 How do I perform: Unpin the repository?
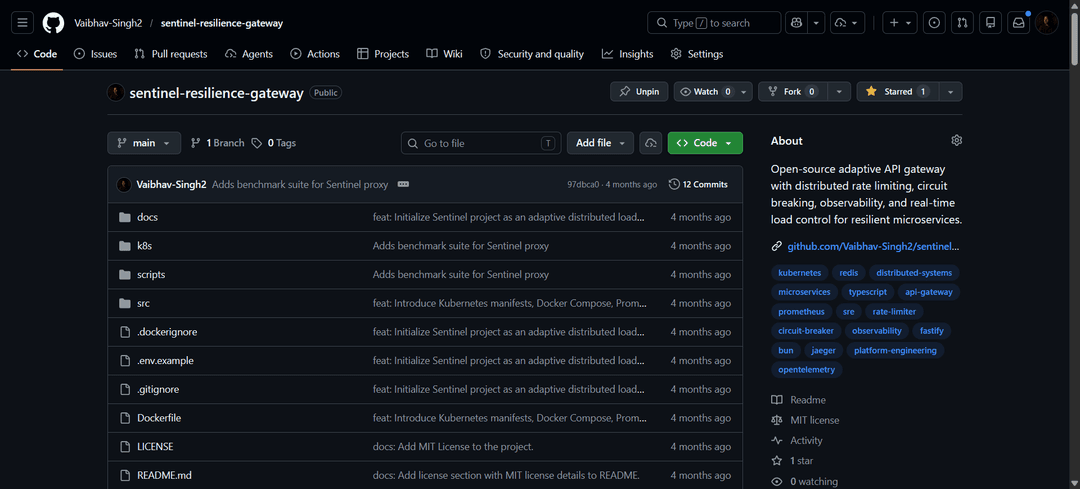click(638, 92)
